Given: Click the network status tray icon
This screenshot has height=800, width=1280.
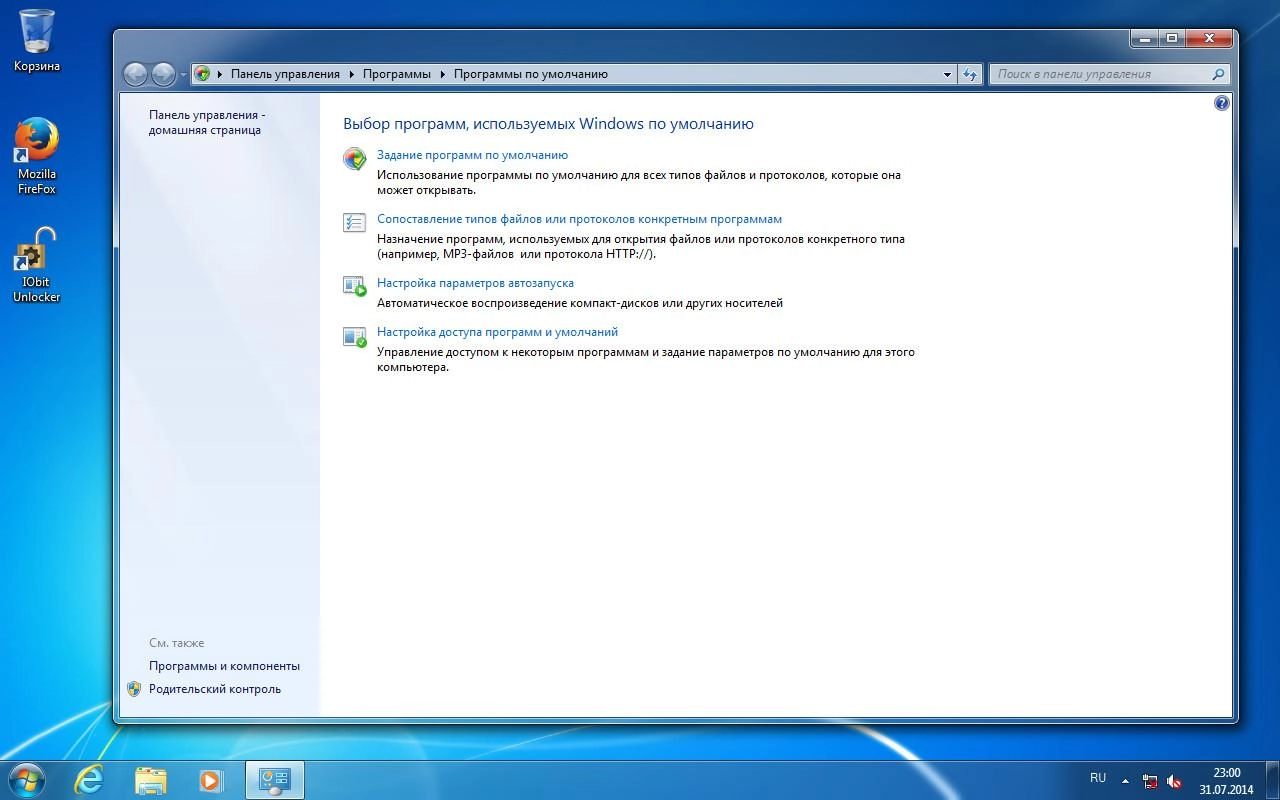Looking at the screenshot, I should (x=1151, y=781).
